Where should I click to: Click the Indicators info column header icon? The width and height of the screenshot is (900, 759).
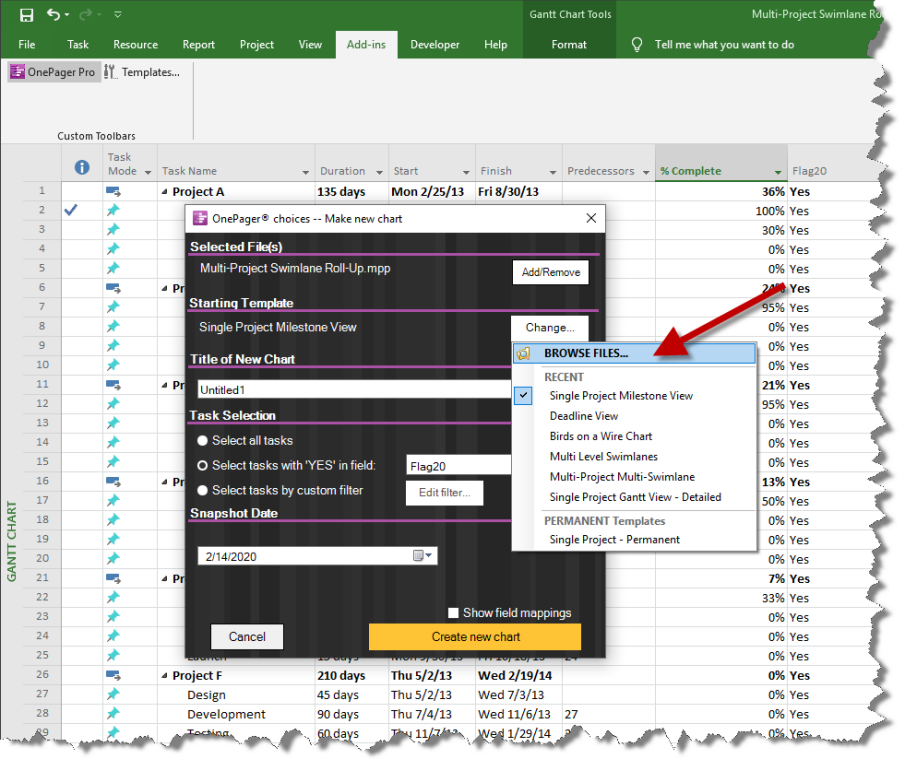click(x=82, y=167)
